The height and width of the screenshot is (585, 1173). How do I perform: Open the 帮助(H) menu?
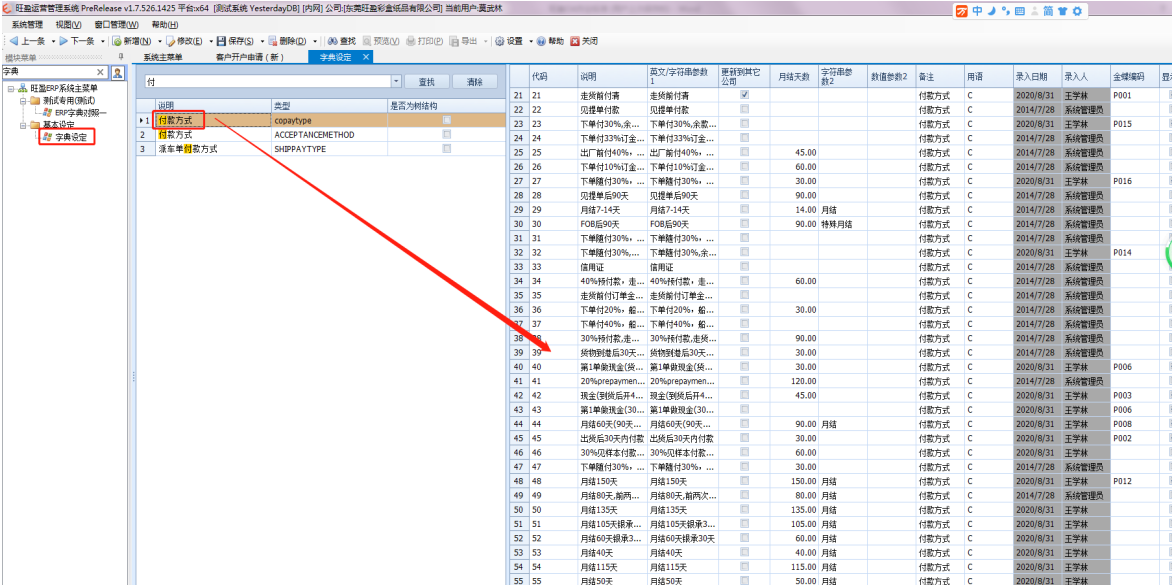point(165,25)
